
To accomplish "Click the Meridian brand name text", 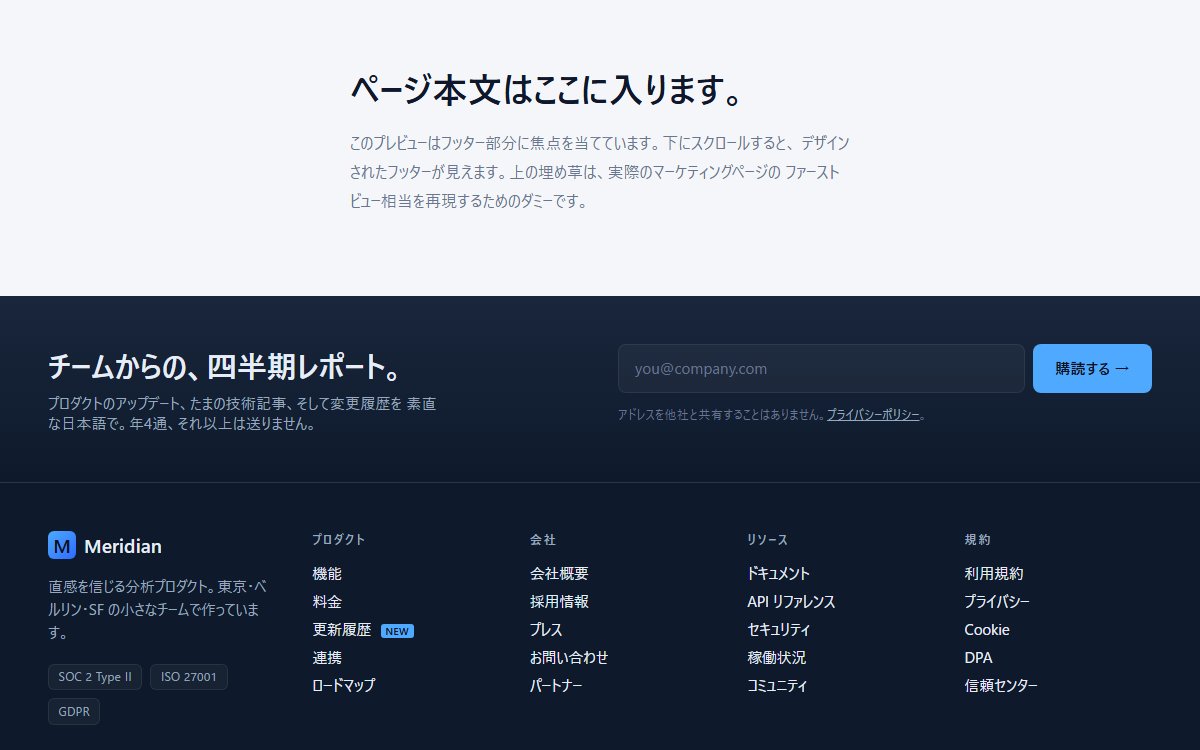I will 123,546.
